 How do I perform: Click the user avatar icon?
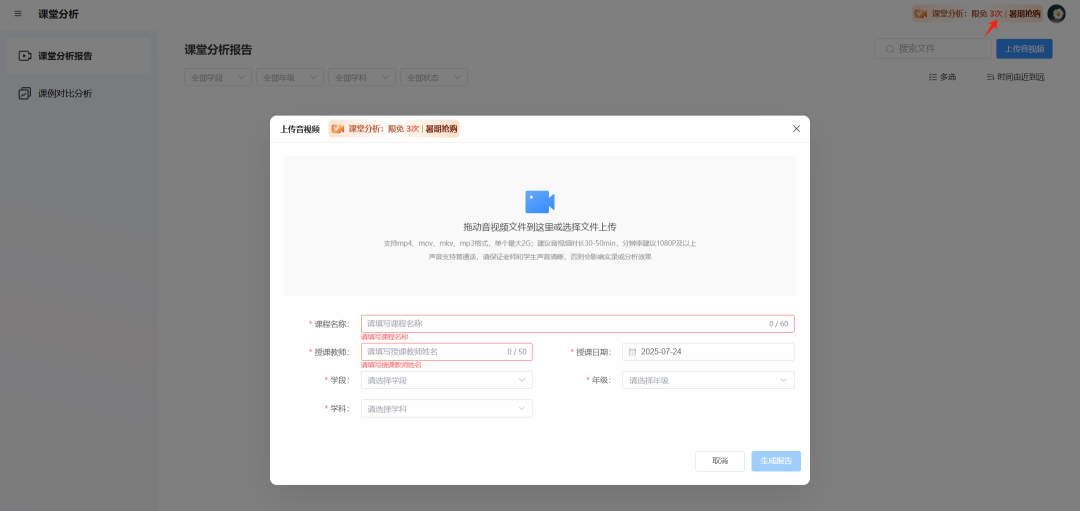point(1056,13)
